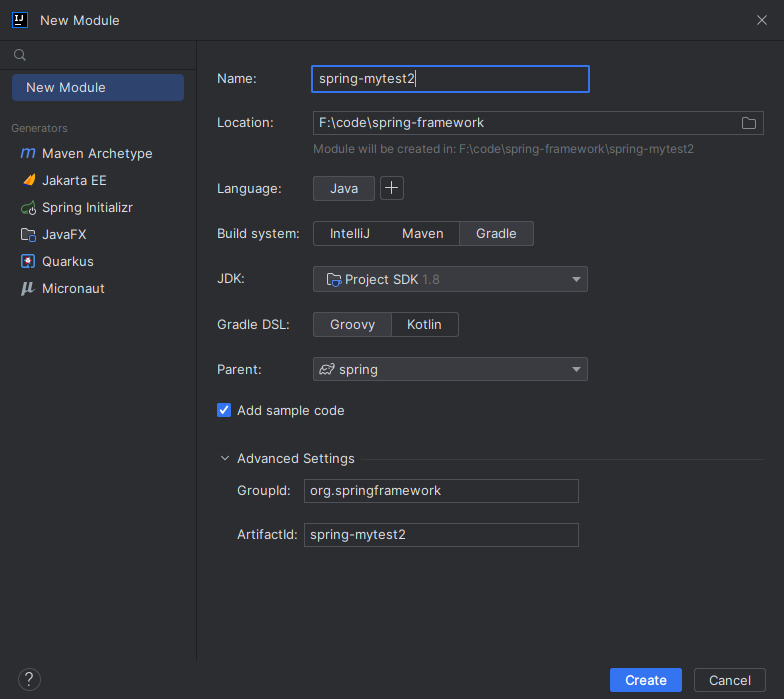Click the 'Project SDK 1.8' text
This screenshot has width=784, height=699.
pos(392,280)
